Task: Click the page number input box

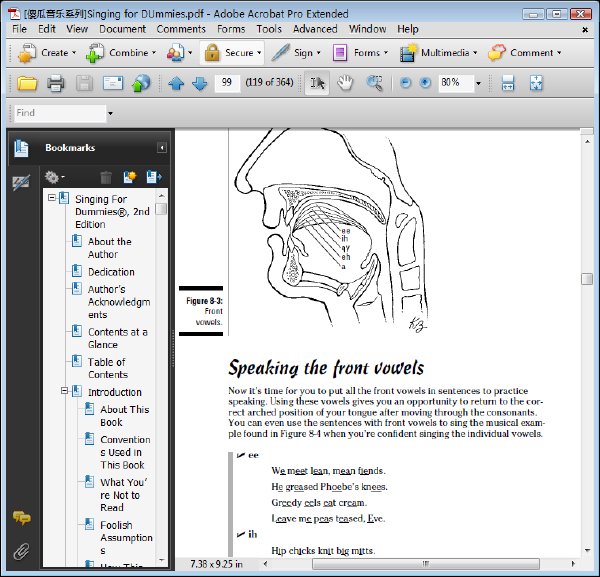Action: point(227,83)
